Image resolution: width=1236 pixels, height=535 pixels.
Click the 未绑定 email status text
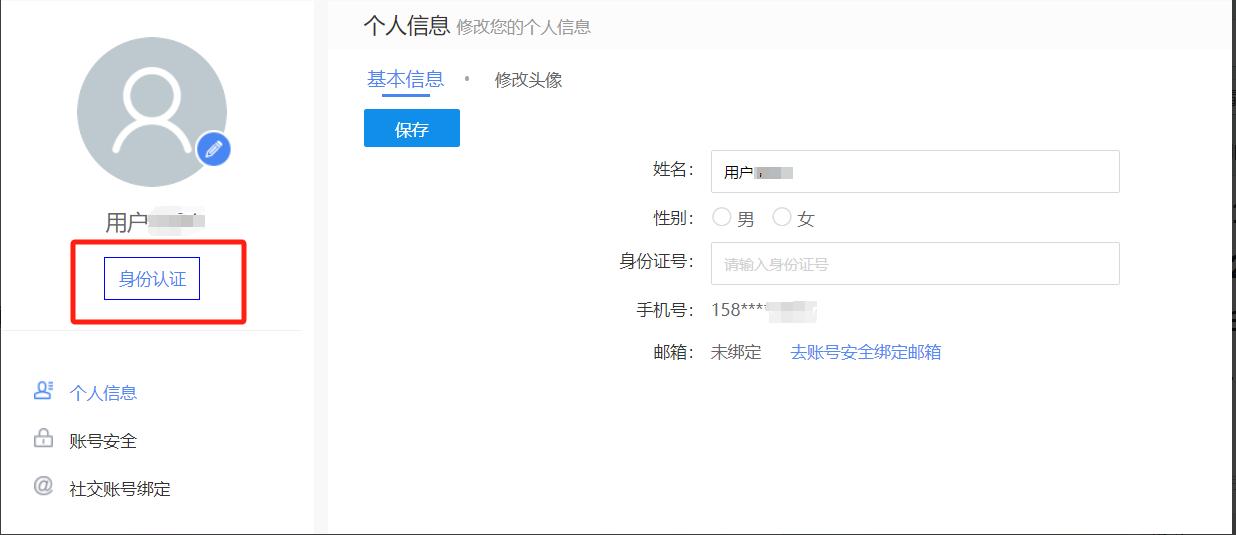pos(736,352)
